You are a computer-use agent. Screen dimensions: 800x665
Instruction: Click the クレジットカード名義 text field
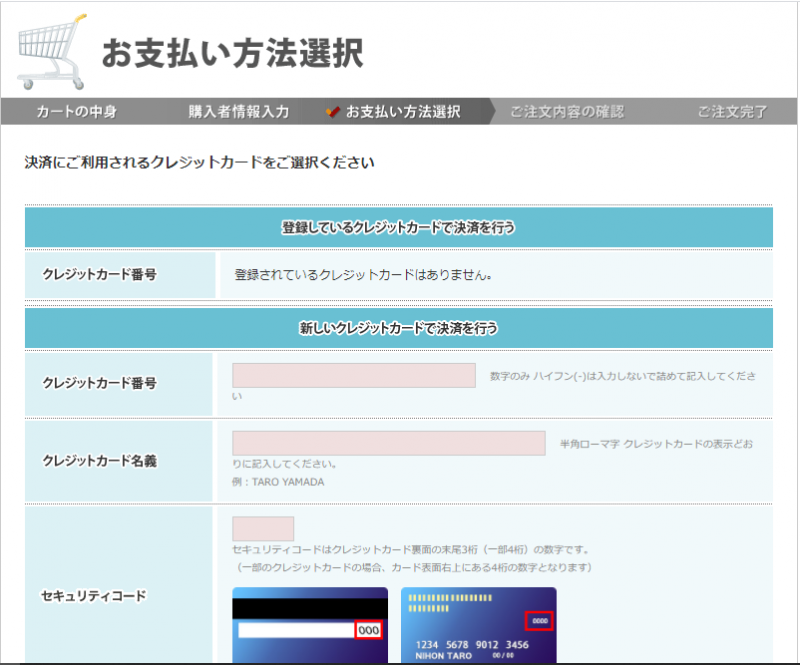point(388,443)
